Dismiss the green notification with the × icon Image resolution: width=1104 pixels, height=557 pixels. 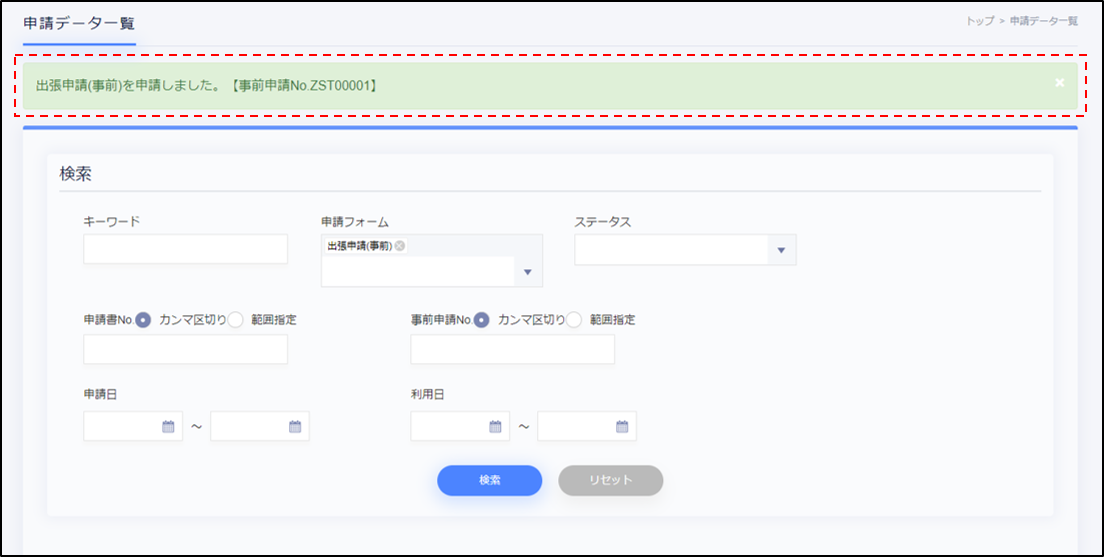(1059, 83)
